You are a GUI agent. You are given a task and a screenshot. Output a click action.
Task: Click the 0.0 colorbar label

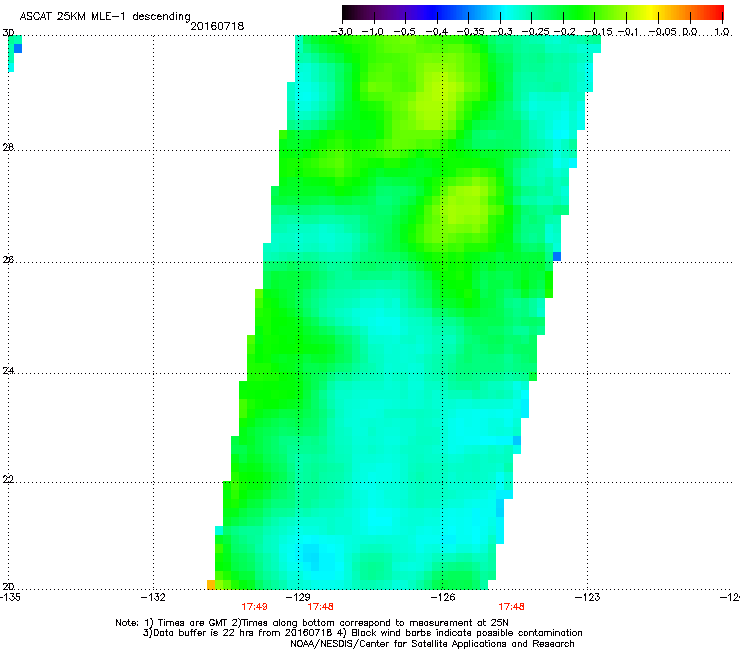tap(690, 32)
